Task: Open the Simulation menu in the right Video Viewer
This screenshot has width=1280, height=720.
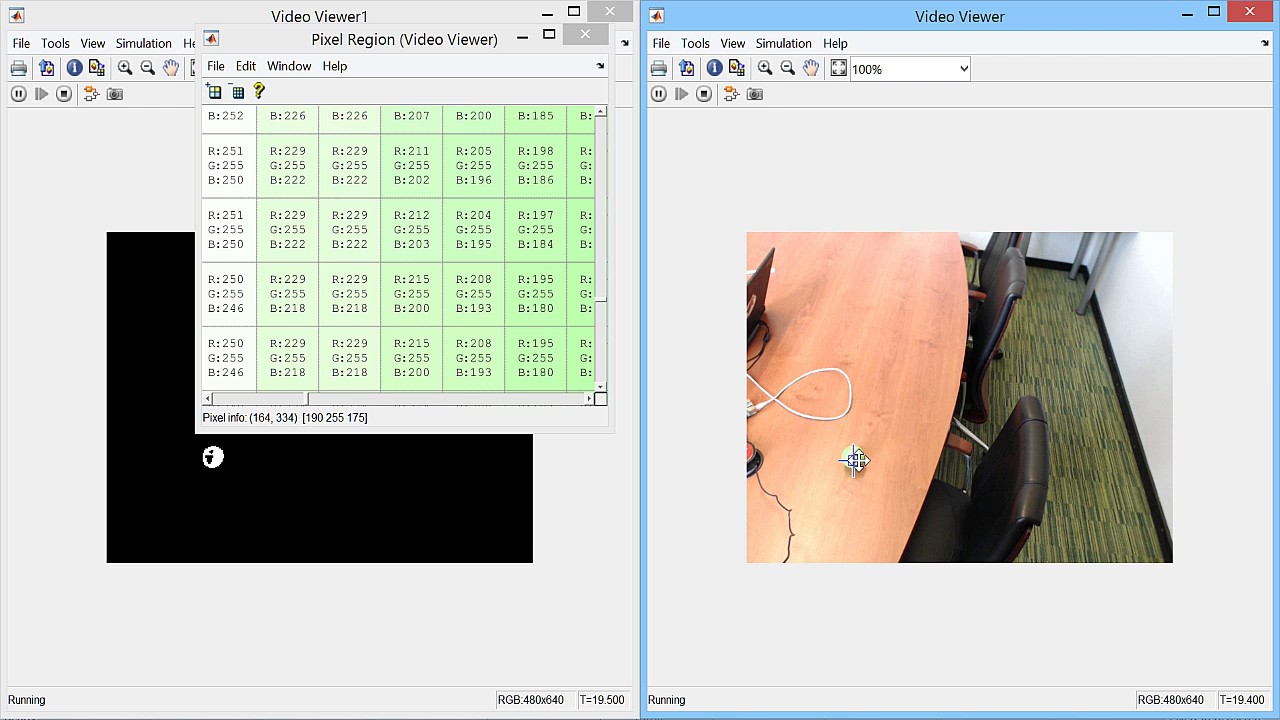Action: (784, 43)
